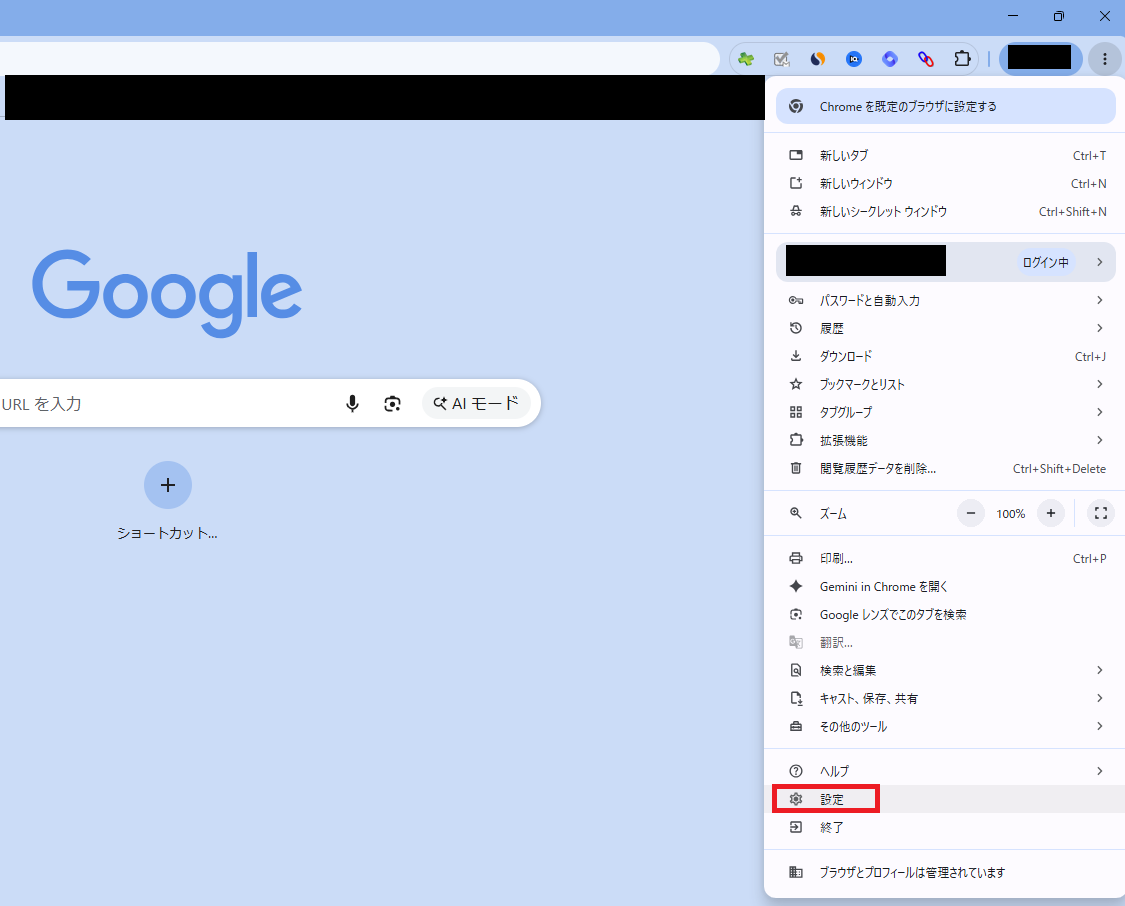Expand ヘルプ submenu arrow
This screenshot has height=906, width=1125.
tap(1099, 771)
